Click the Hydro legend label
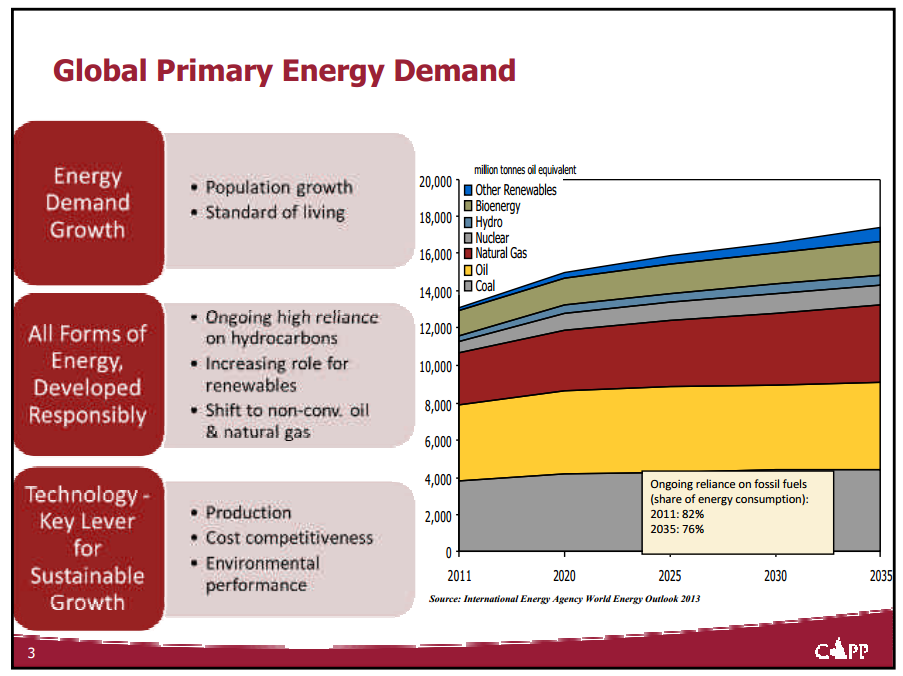The image size is (903, 676). pos(488,222)
